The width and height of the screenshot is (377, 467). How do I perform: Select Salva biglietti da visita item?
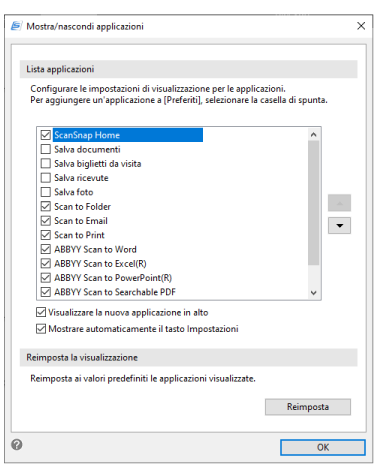98,164
